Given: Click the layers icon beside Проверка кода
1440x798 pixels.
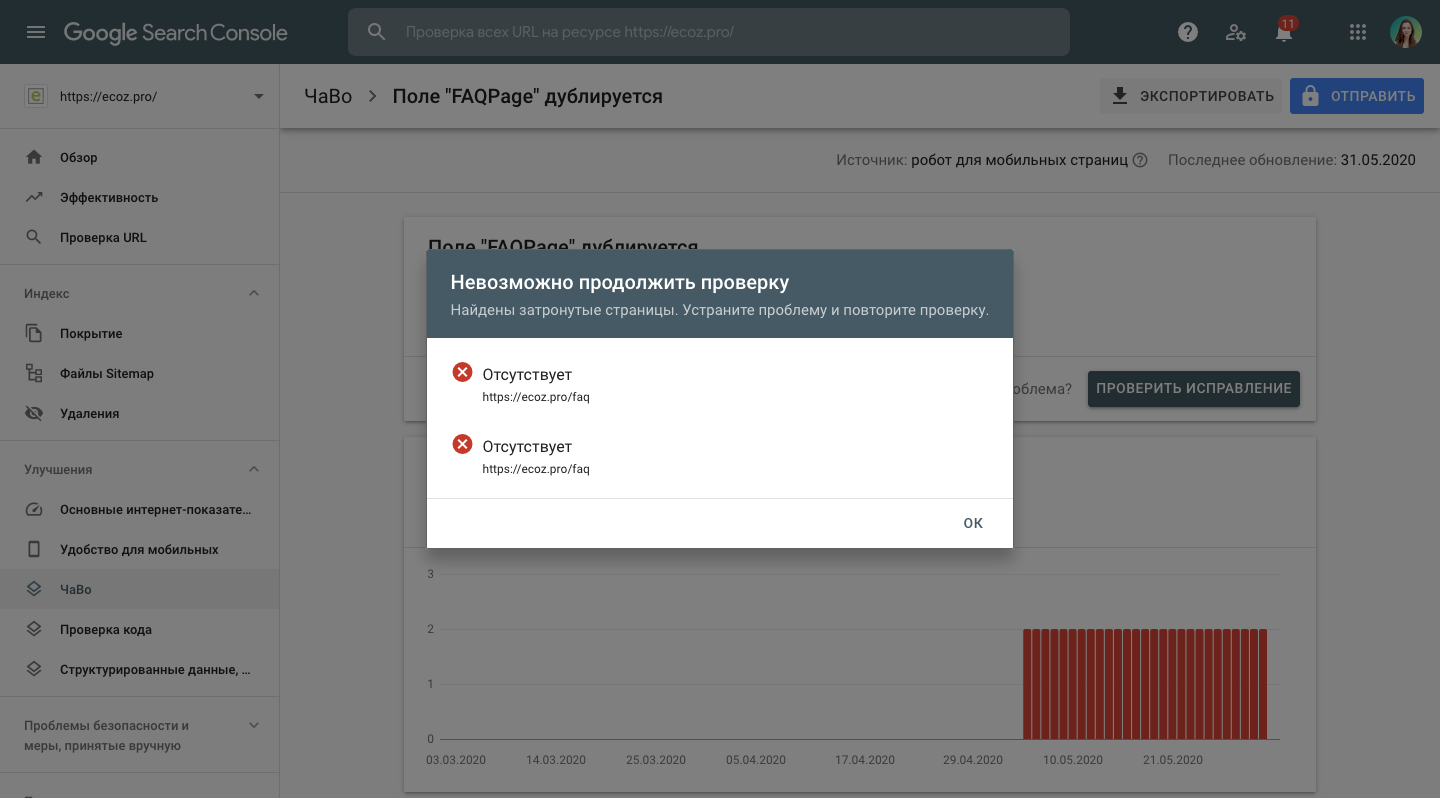Looking at the screenshot, I should [x=34, y=629].
